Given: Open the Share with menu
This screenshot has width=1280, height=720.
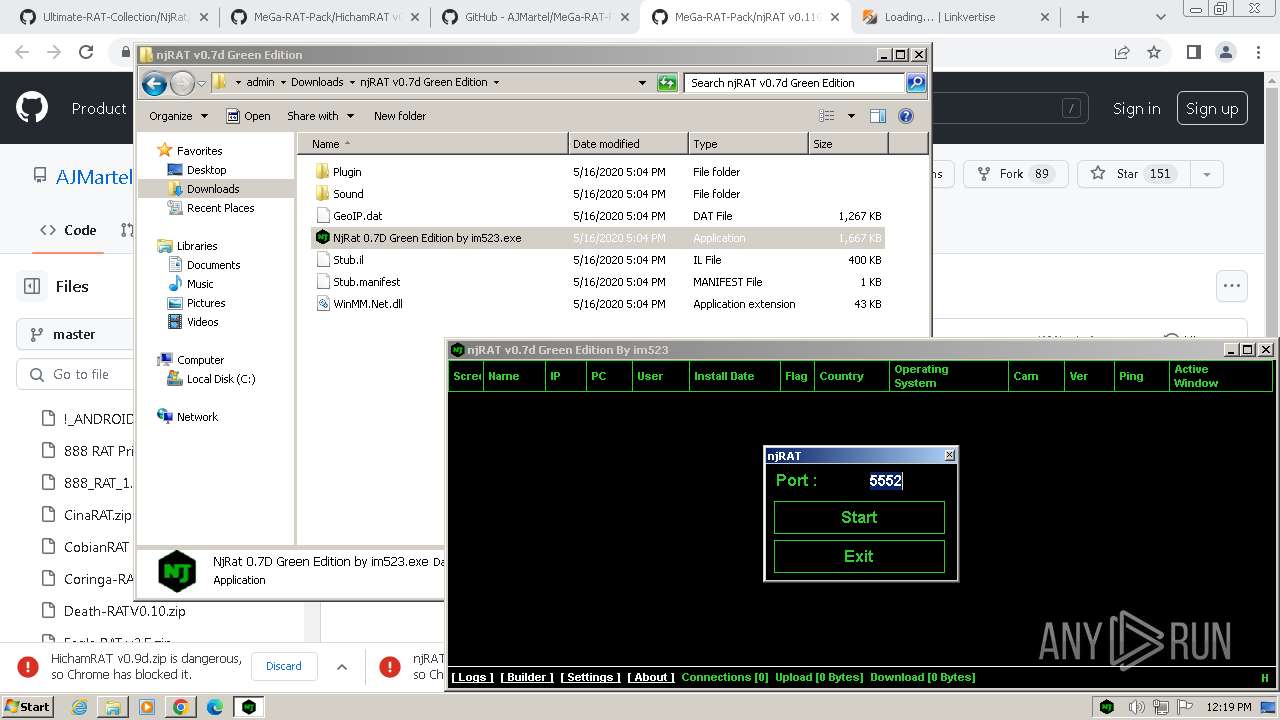Looking at the screenshot, I should [320, 116].
